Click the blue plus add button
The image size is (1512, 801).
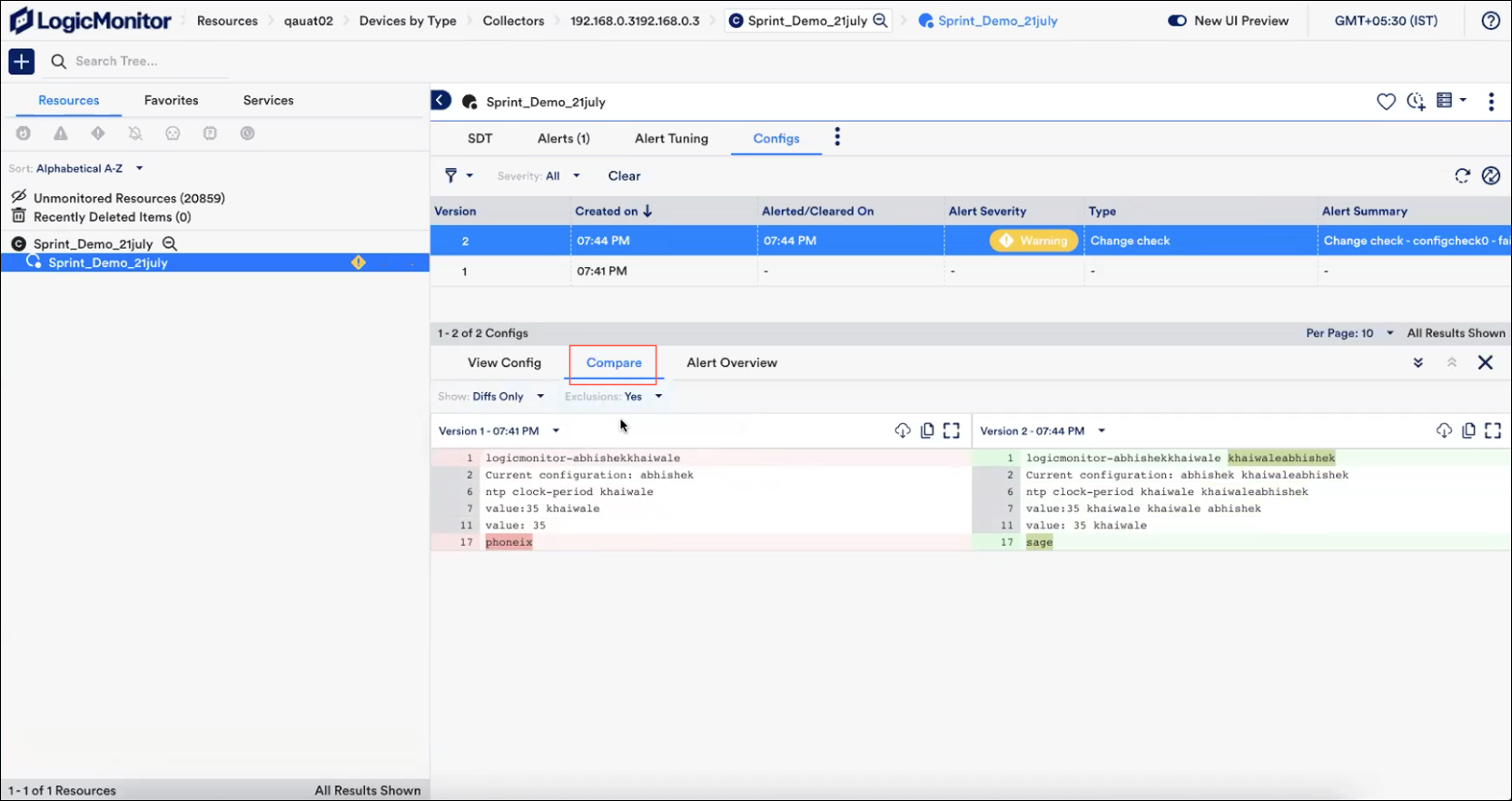[x=21, y=61]
